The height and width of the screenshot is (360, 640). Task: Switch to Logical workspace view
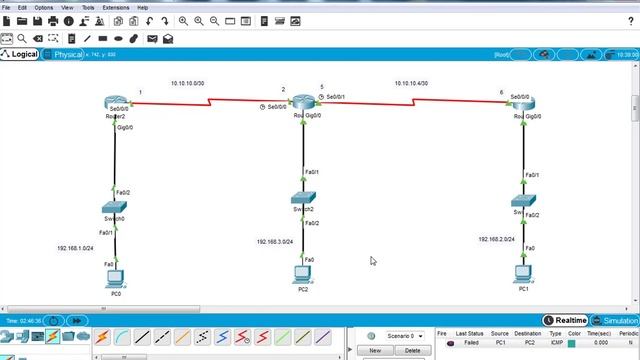tap(20, 54)
